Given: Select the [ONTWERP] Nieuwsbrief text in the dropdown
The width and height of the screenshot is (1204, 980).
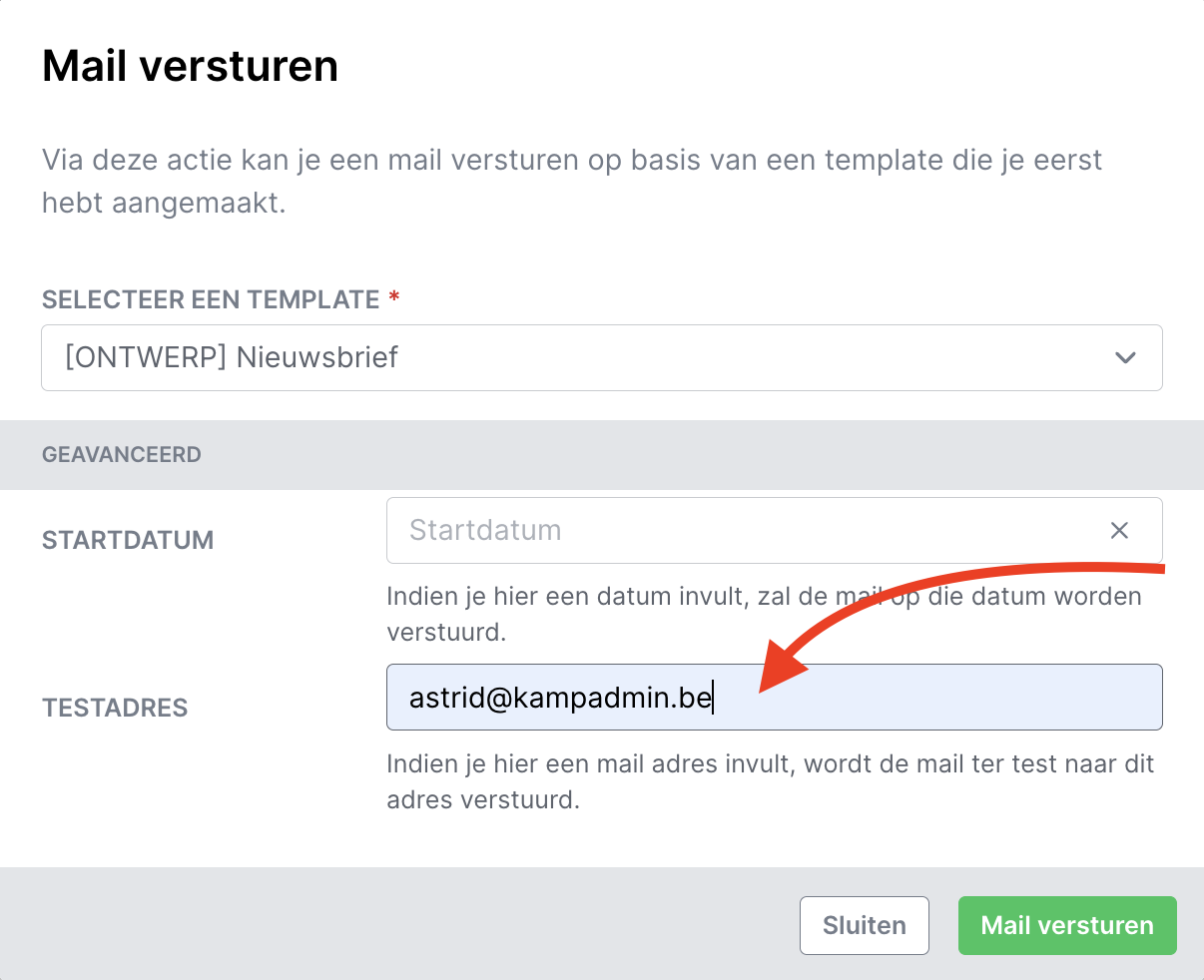Looking at the screenshot, I should point(232,357).
